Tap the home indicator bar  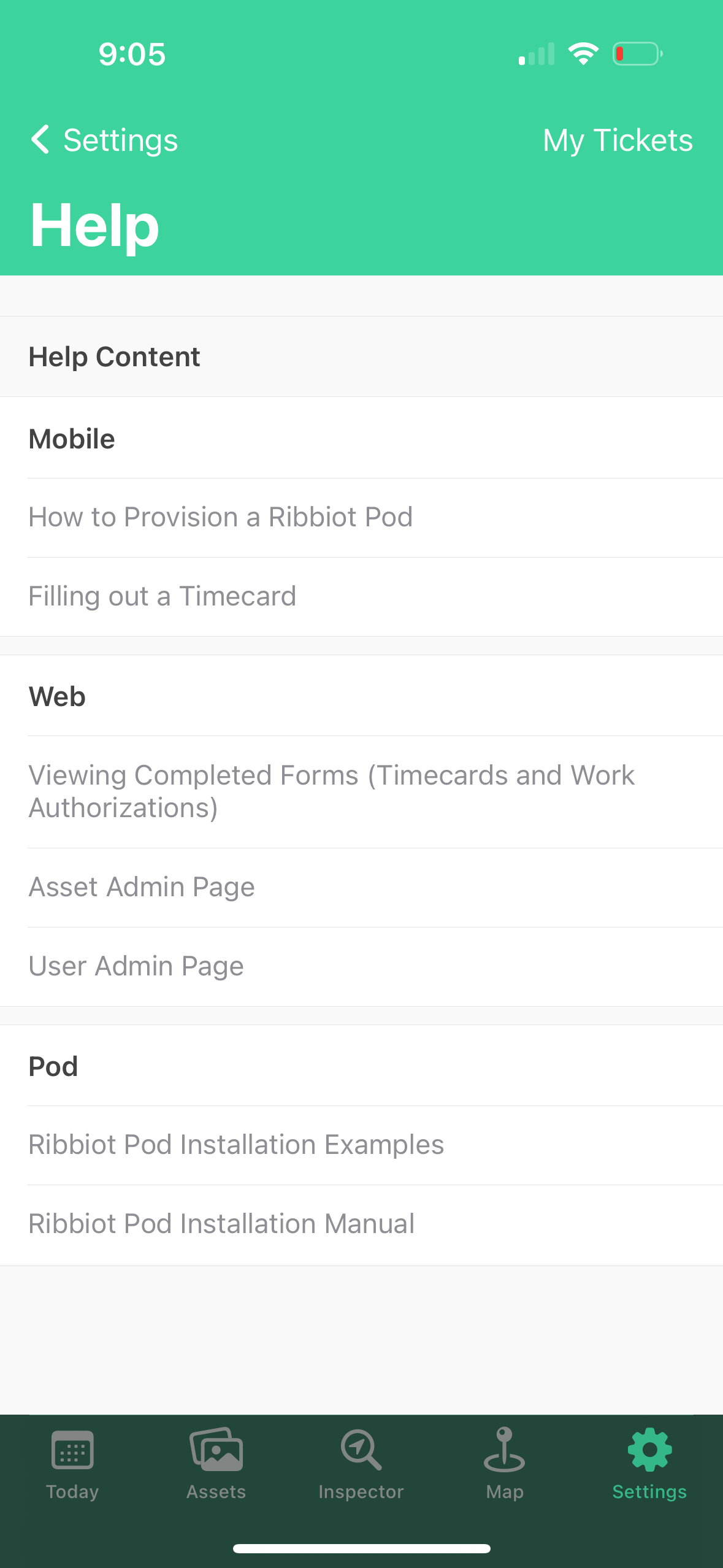tap(362, 1548)
